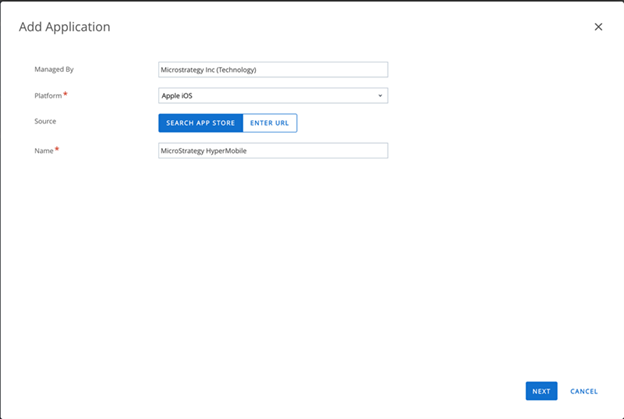
Task: Click the Managed By text field
Action: (x=272, y=70)
